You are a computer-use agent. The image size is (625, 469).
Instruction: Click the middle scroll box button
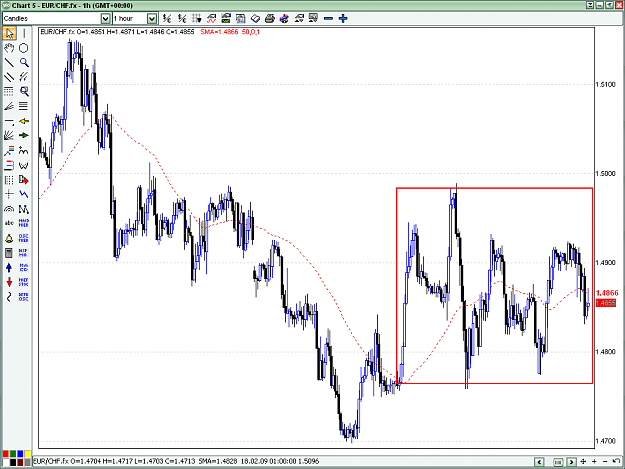point(558,462)
